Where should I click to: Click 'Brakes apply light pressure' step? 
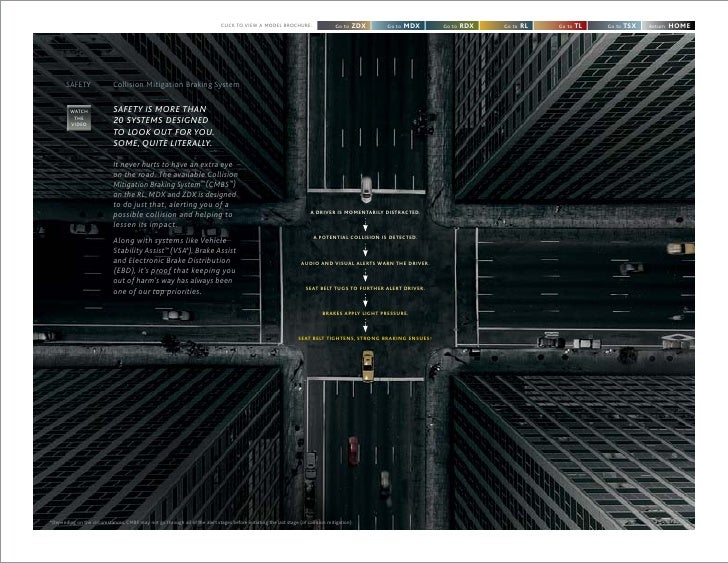point(365,313)
